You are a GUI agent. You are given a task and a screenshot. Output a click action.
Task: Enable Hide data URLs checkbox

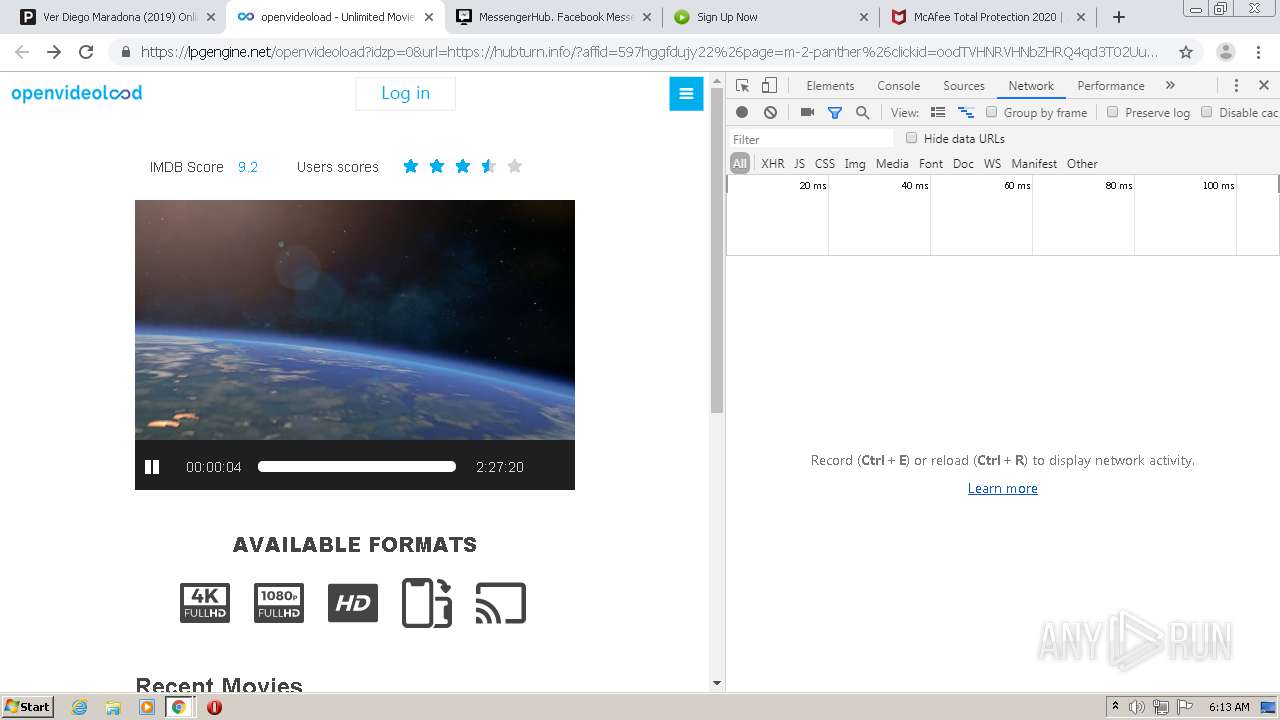(911, 139)
